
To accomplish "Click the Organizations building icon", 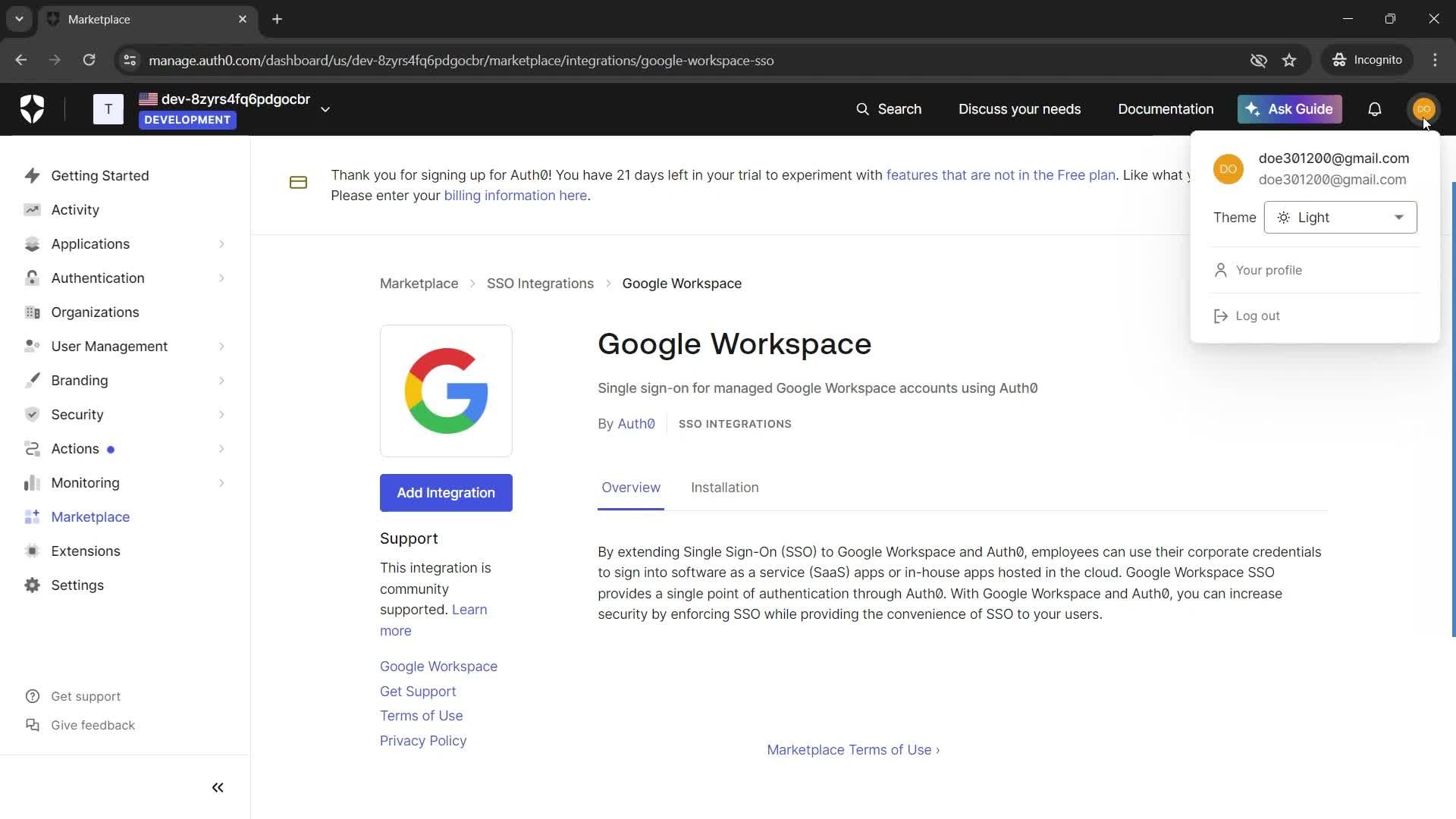I will [x=32, y=312].
